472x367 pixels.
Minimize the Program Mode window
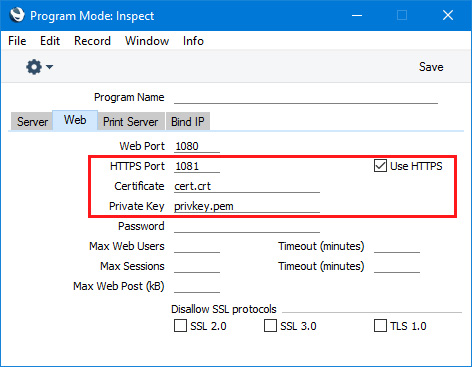pyautogui.click(x=357, y=15)
